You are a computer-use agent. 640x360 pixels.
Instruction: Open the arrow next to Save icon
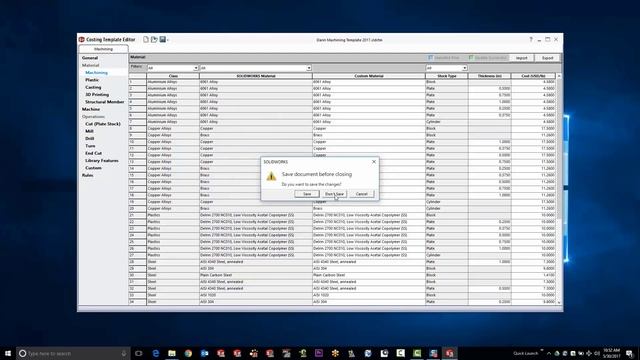tap(168, 40)
